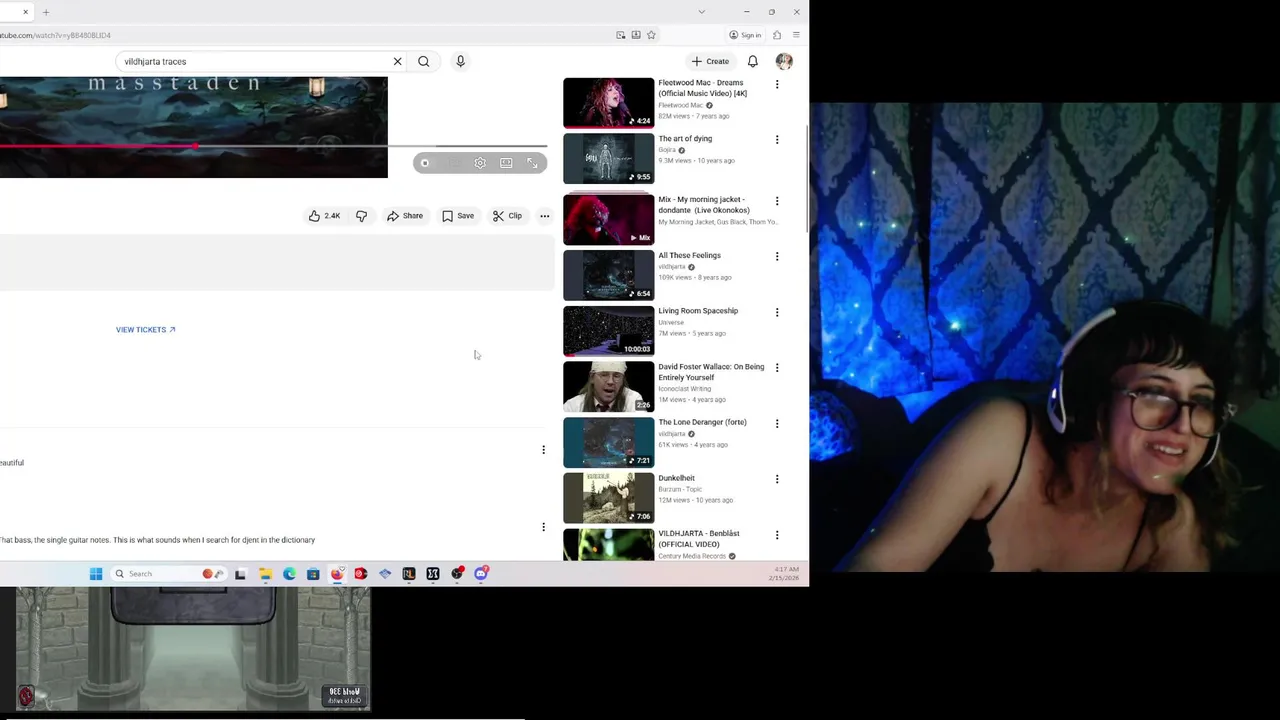
Task: Click the browser address bar URL
Action: coord(55,35)
